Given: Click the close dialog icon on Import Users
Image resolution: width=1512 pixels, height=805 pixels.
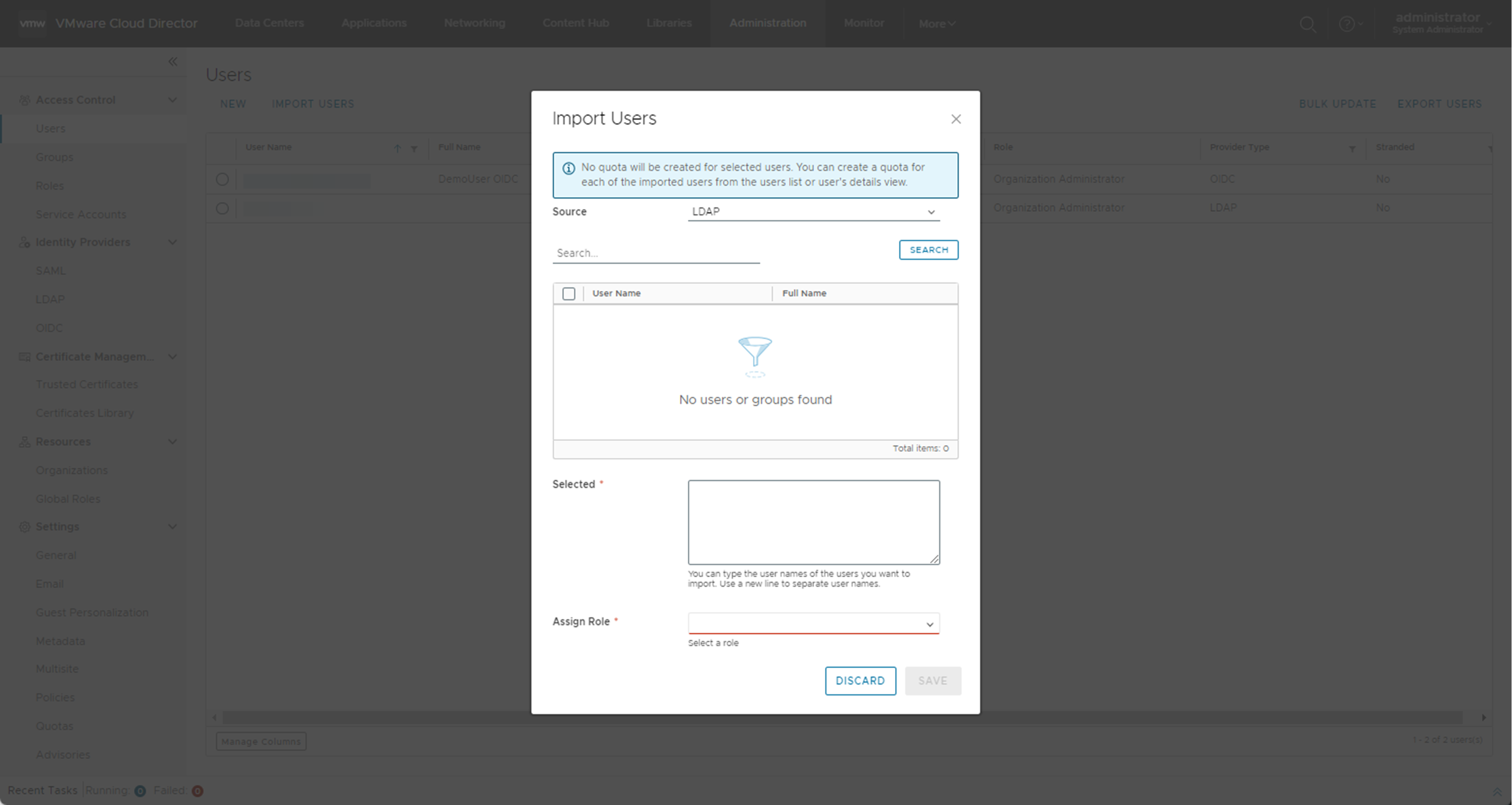Looking at the screenshot, I should click(956, 119).
